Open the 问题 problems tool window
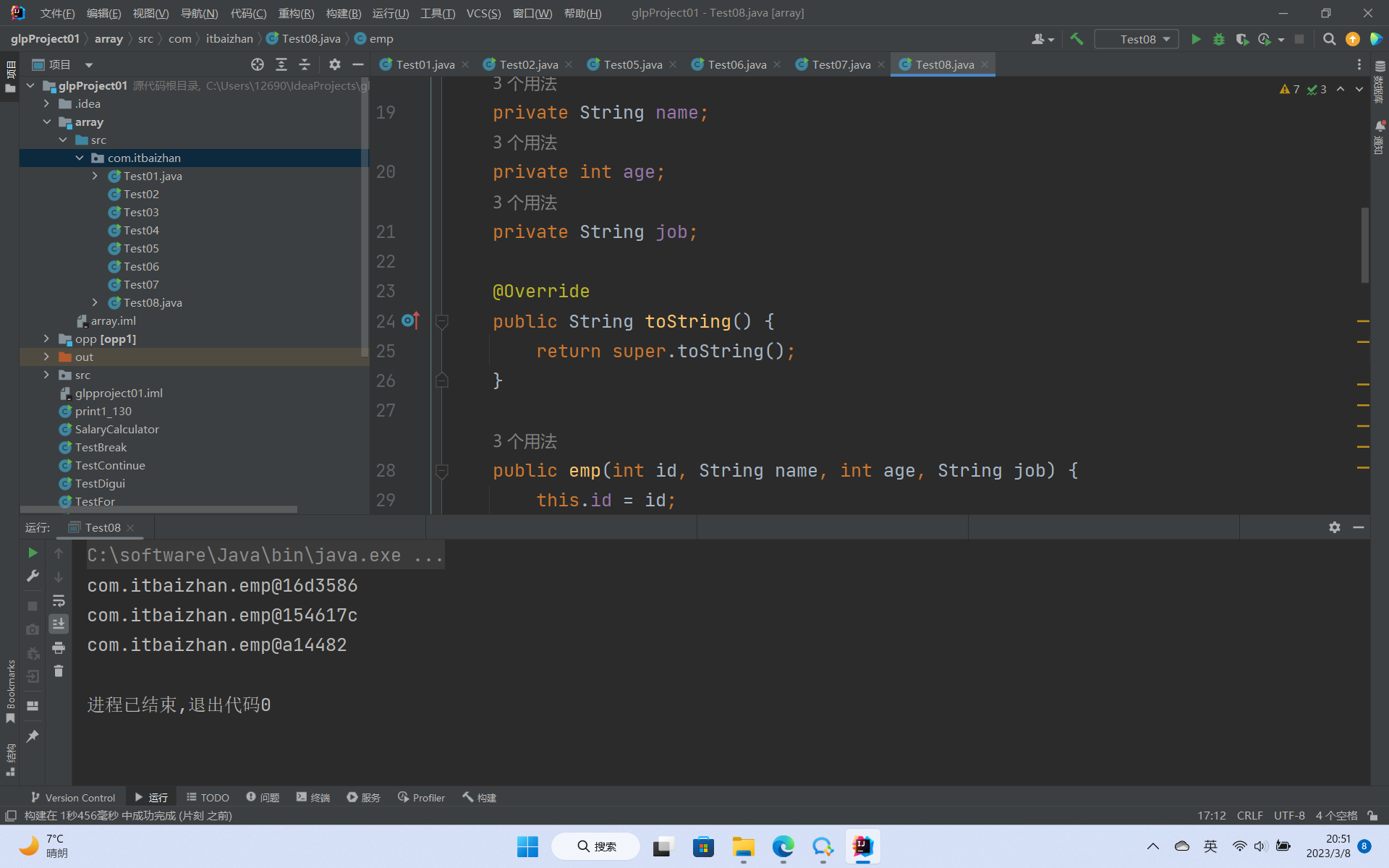This screenshot has width=1389, height=868. pyautogui.click(x=263, y=797)
